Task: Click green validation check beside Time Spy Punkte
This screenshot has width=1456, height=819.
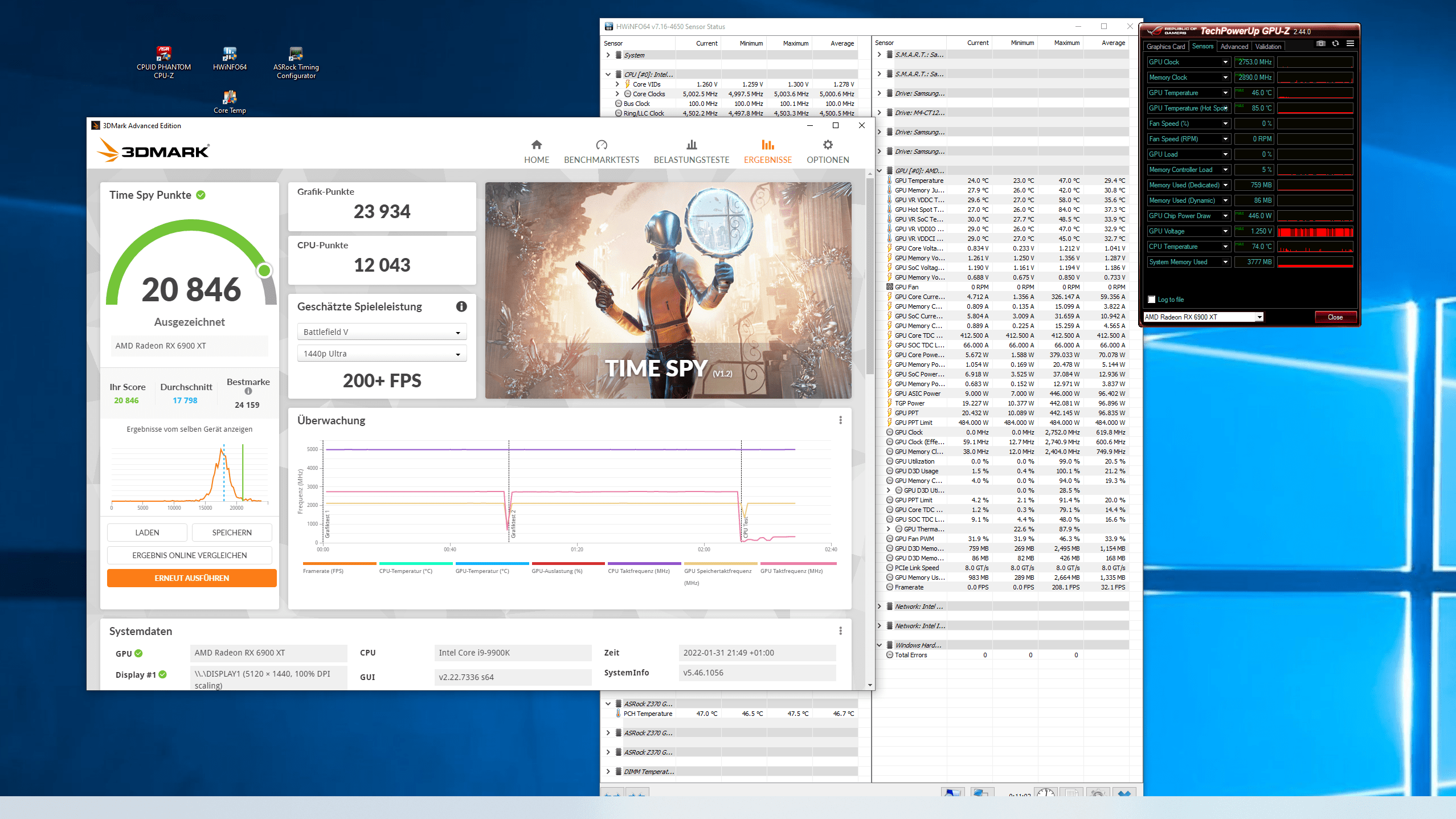Action: [x=201, y=195]
